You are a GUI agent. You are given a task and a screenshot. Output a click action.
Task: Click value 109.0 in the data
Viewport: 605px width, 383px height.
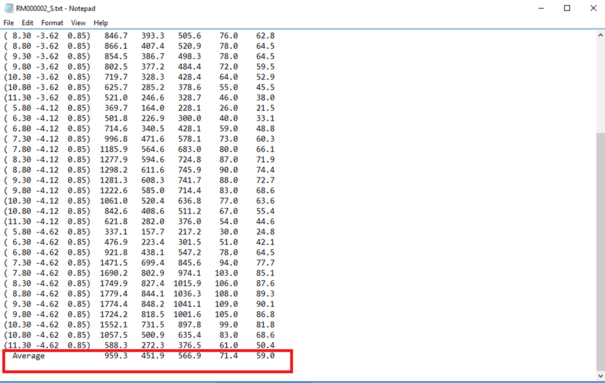pyautogui.click(x=226, y=304)
